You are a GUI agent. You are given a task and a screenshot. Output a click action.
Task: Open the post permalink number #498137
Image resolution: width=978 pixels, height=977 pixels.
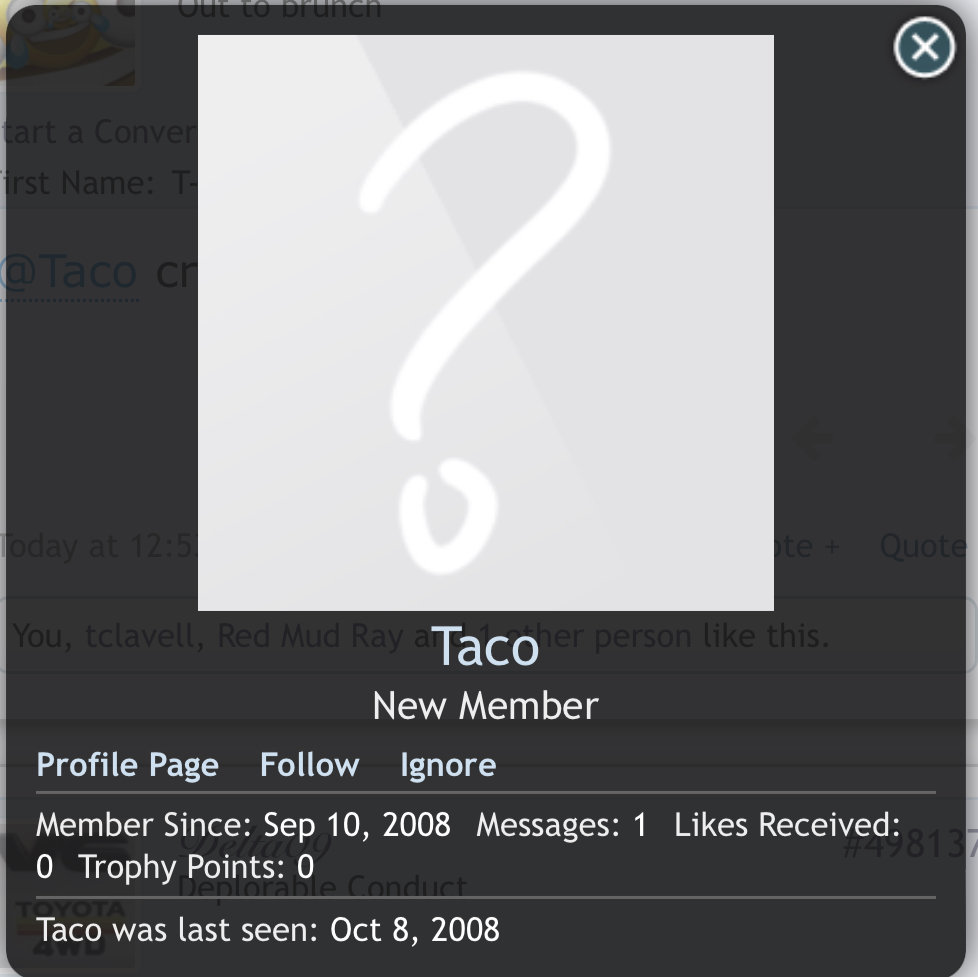pos(909,846)
